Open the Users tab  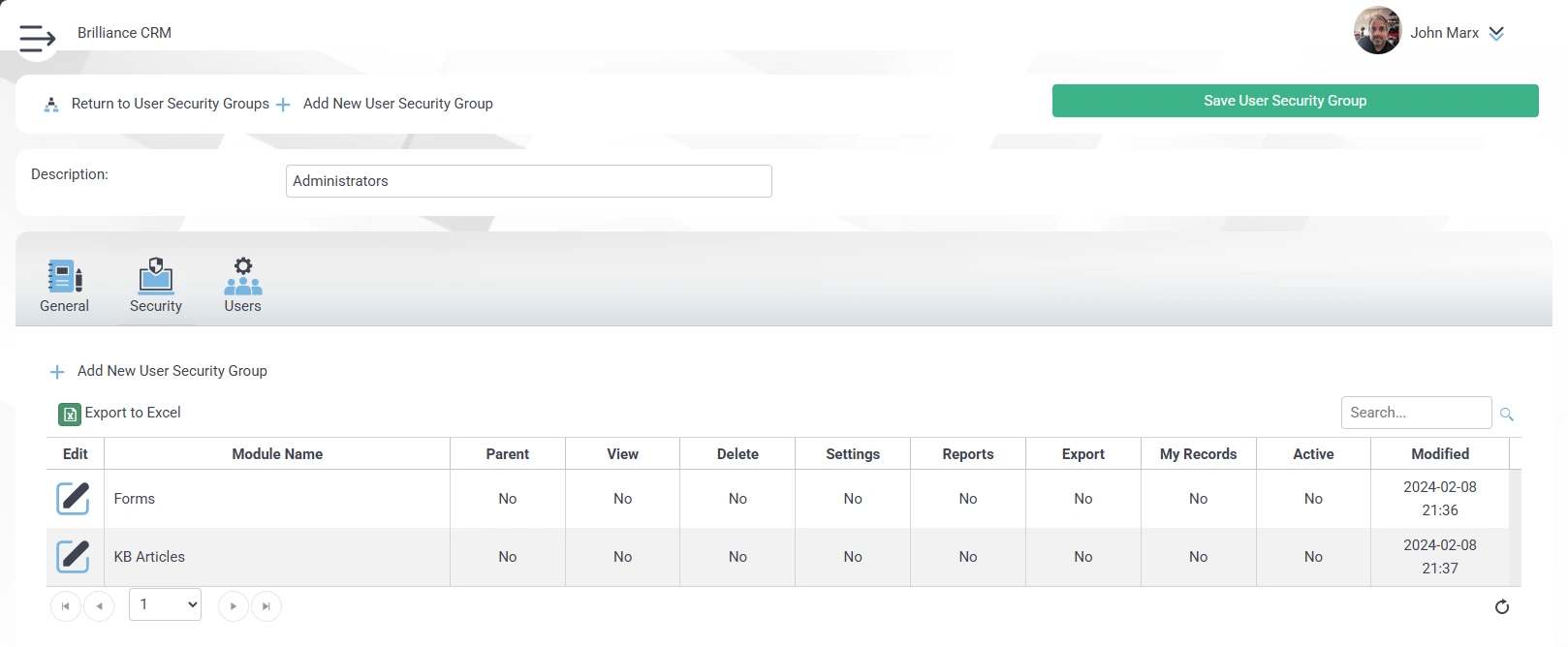coord(242,286)
